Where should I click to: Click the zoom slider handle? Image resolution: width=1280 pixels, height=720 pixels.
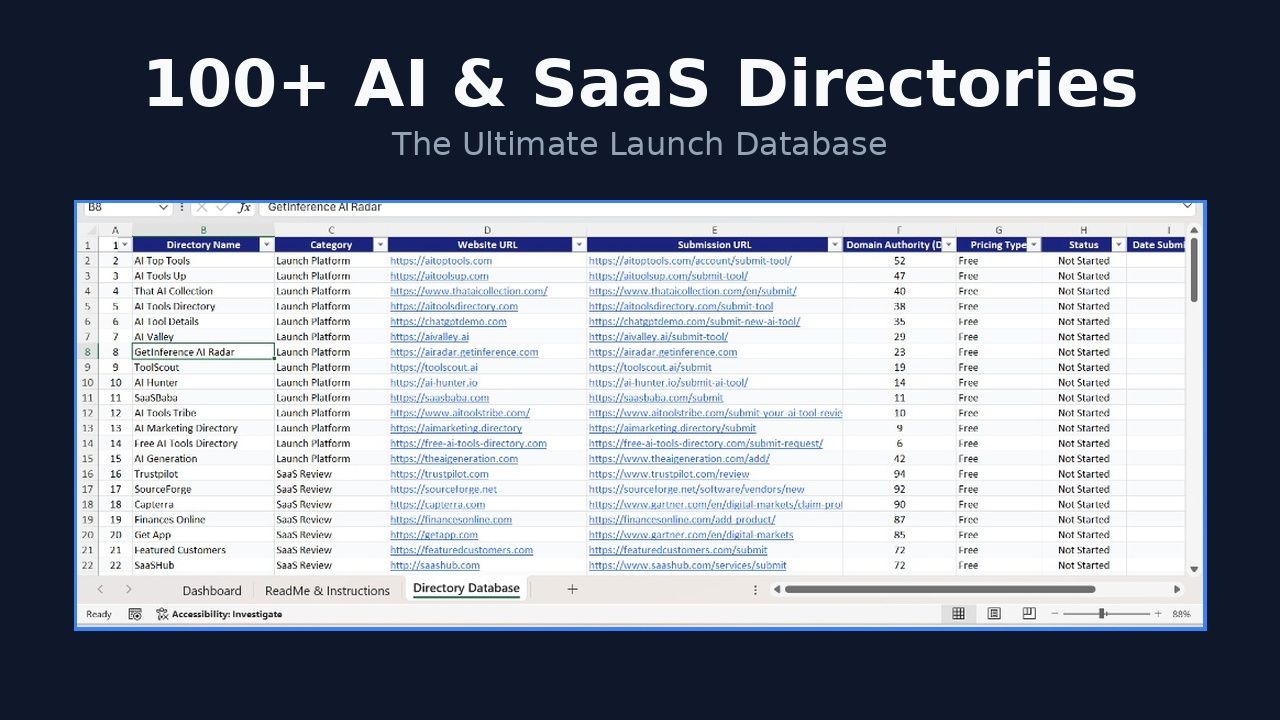point(1102,614)
